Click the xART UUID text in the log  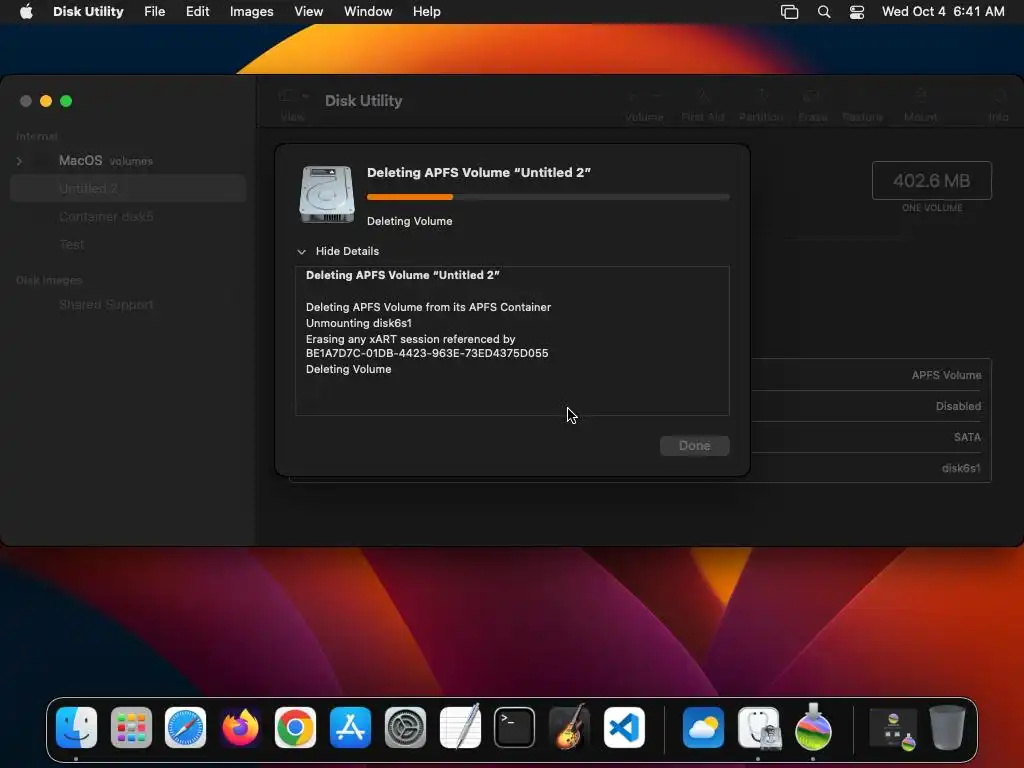[x=427, y=353]
